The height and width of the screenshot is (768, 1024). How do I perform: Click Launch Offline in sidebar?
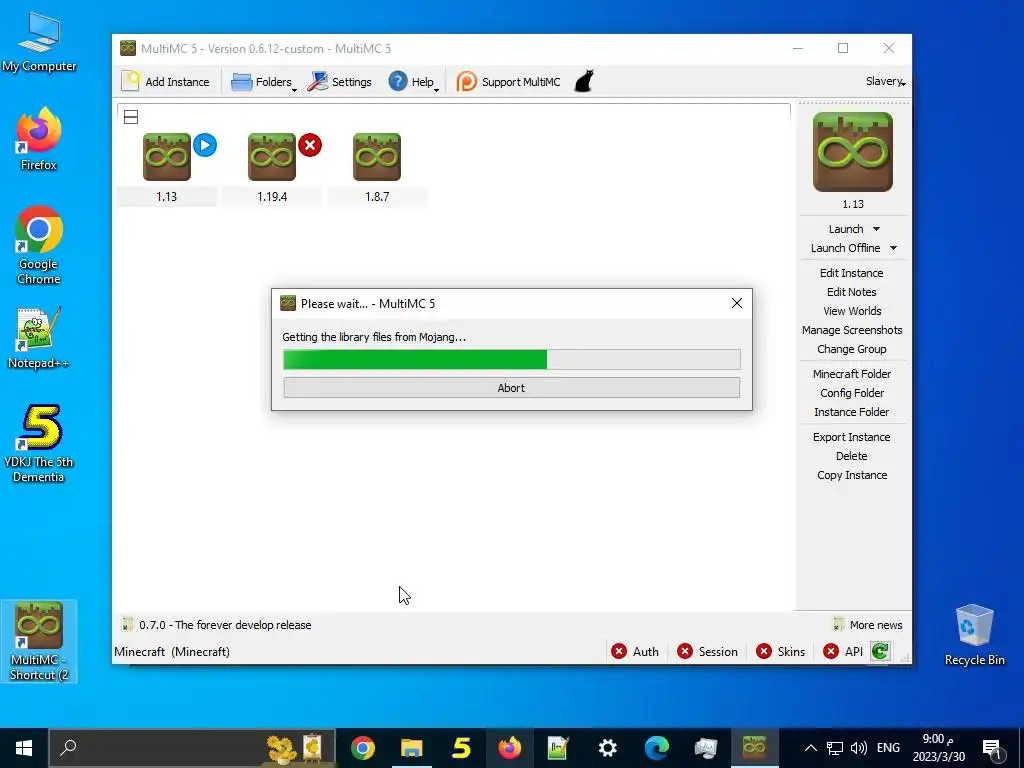[845, 248]
